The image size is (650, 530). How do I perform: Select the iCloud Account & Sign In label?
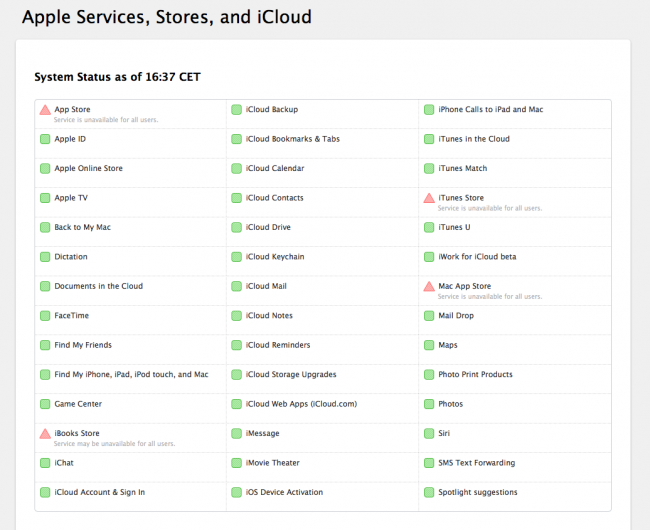(x=99, y=492)
